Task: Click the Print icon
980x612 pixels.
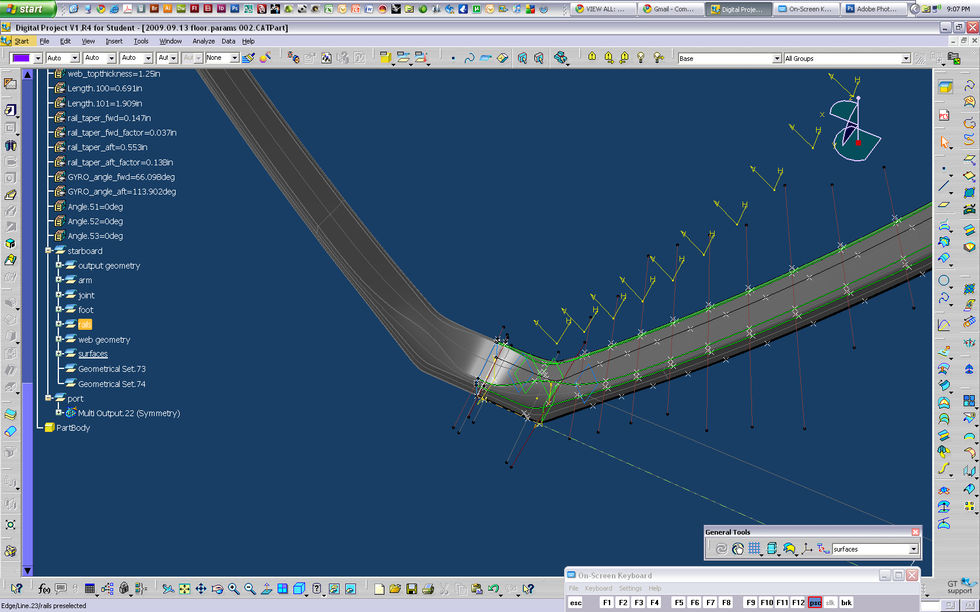Action: (428, 589)
